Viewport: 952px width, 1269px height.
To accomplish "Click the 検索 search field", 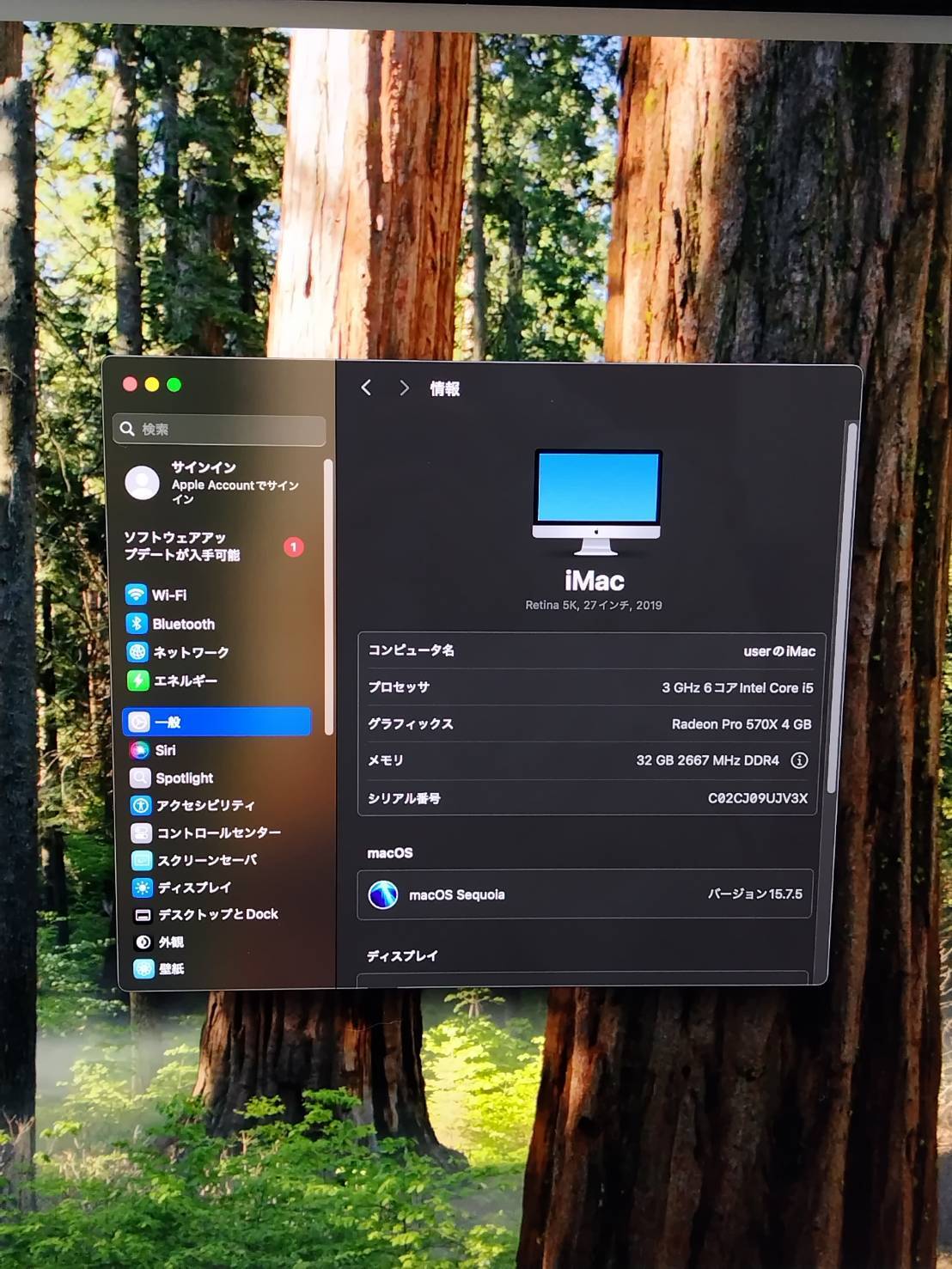I will 220,429.
